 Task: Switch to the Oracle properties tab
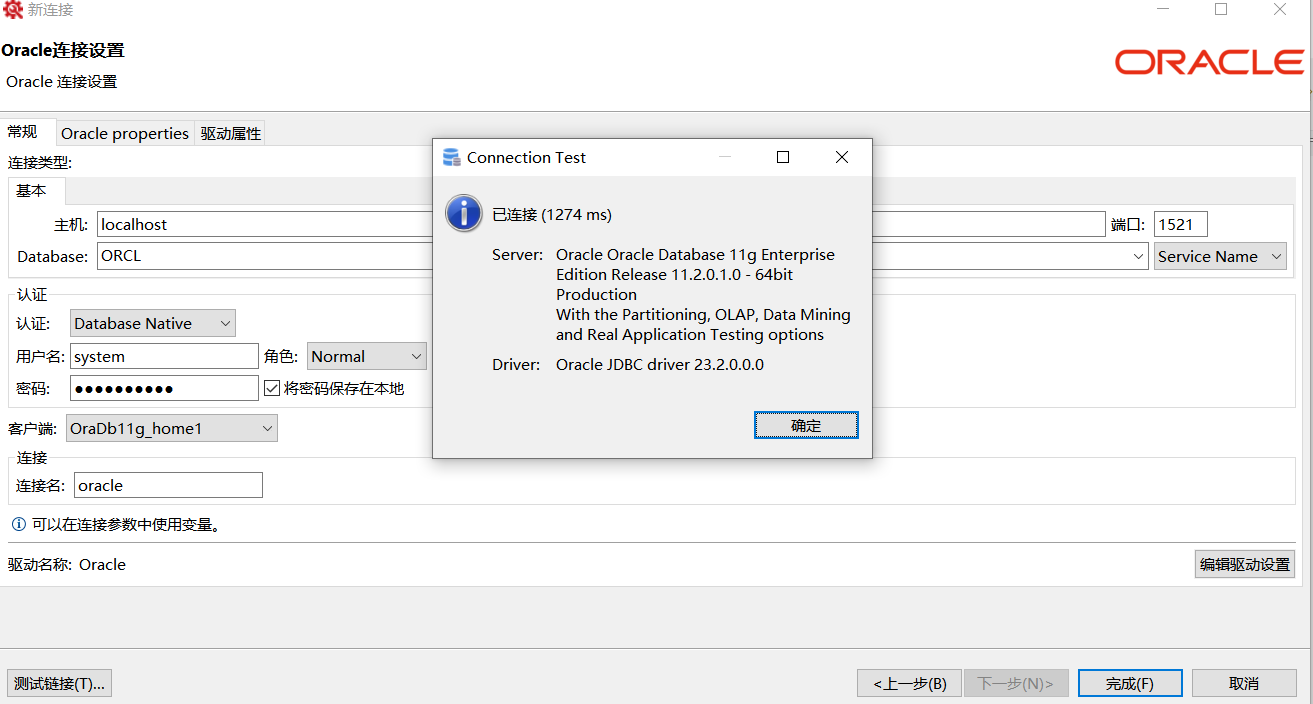(125, 133)
